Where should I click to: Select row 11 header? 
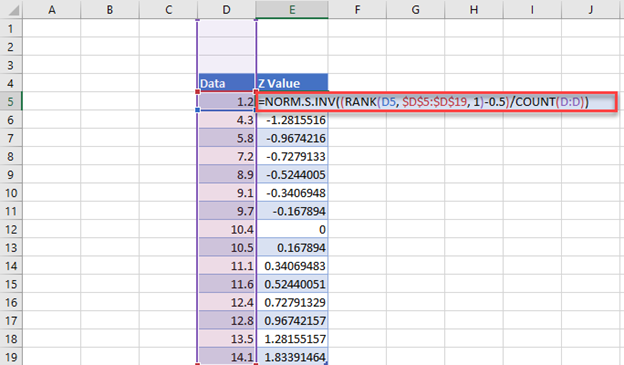pos(11,211)
